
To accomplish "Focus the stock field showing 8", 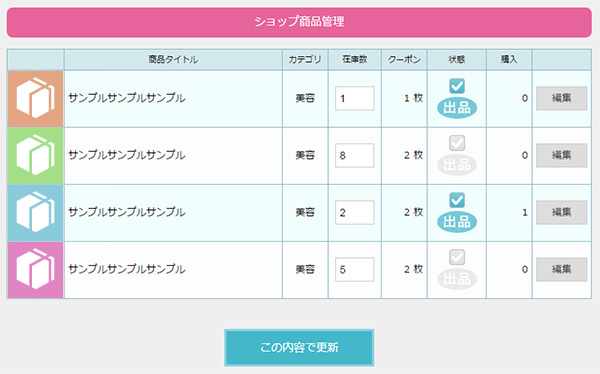I will tap(355, 155).
